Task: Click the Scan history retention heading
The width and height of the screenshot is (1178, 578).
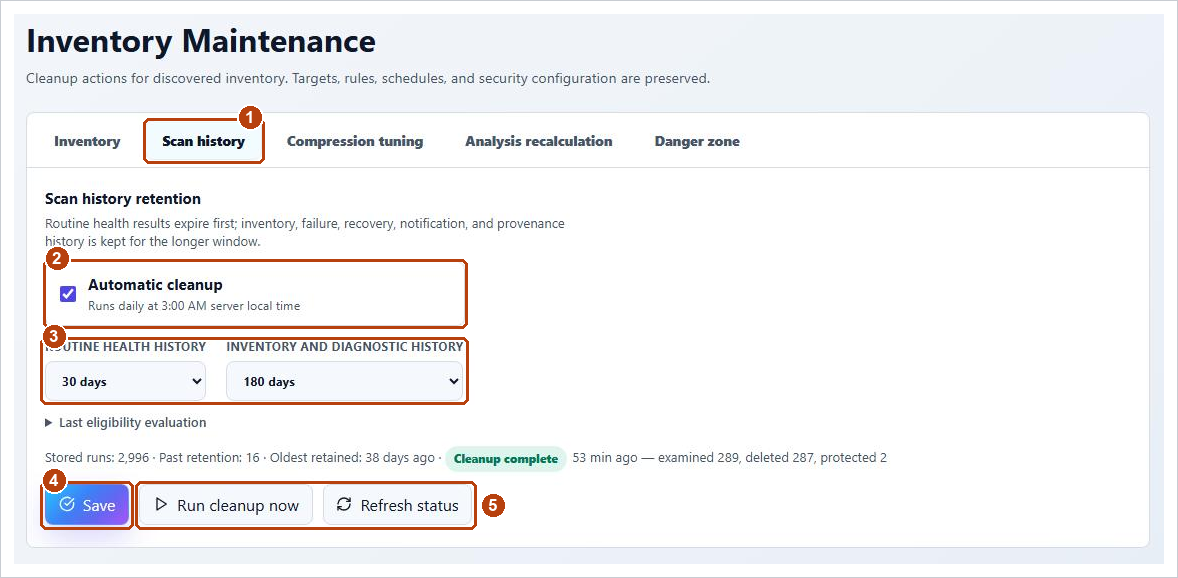Action: [123, 199]
